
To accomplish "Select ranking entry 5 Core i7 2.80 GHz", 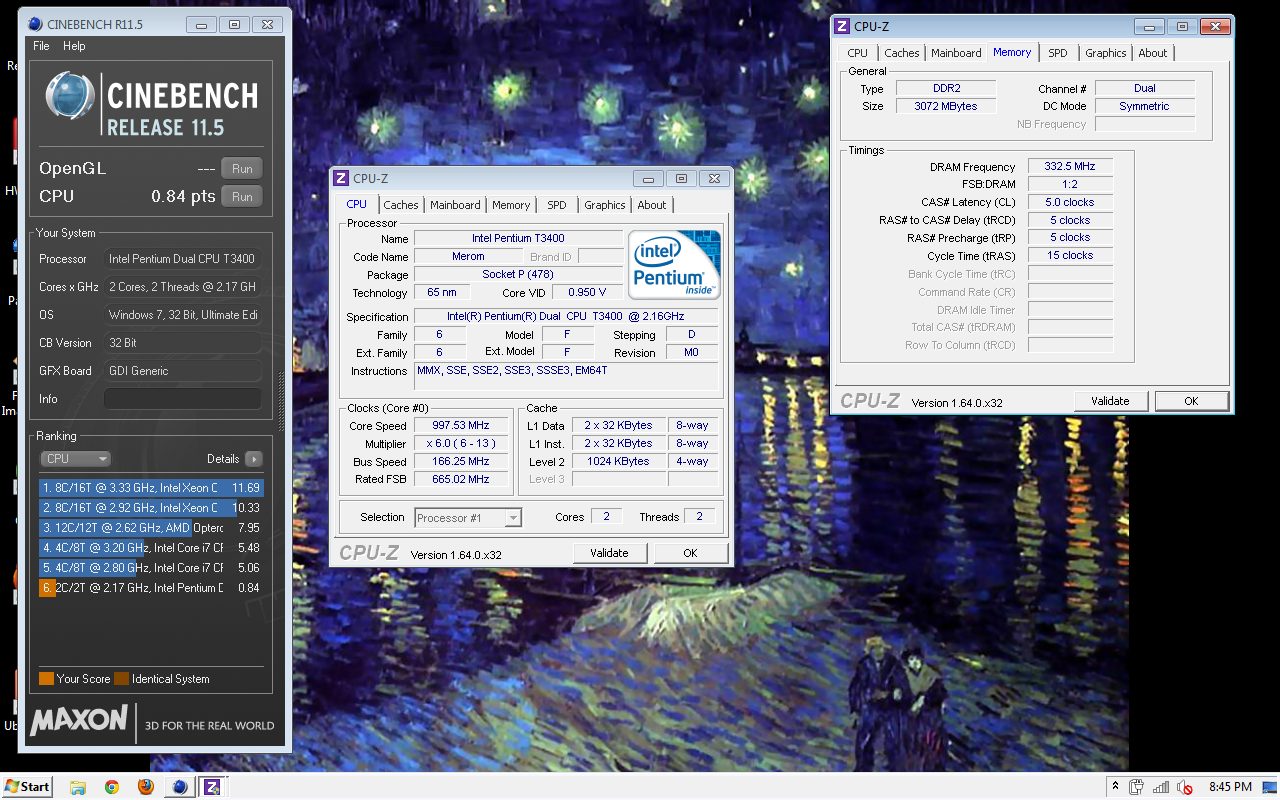I will click(x=151, y=568).
